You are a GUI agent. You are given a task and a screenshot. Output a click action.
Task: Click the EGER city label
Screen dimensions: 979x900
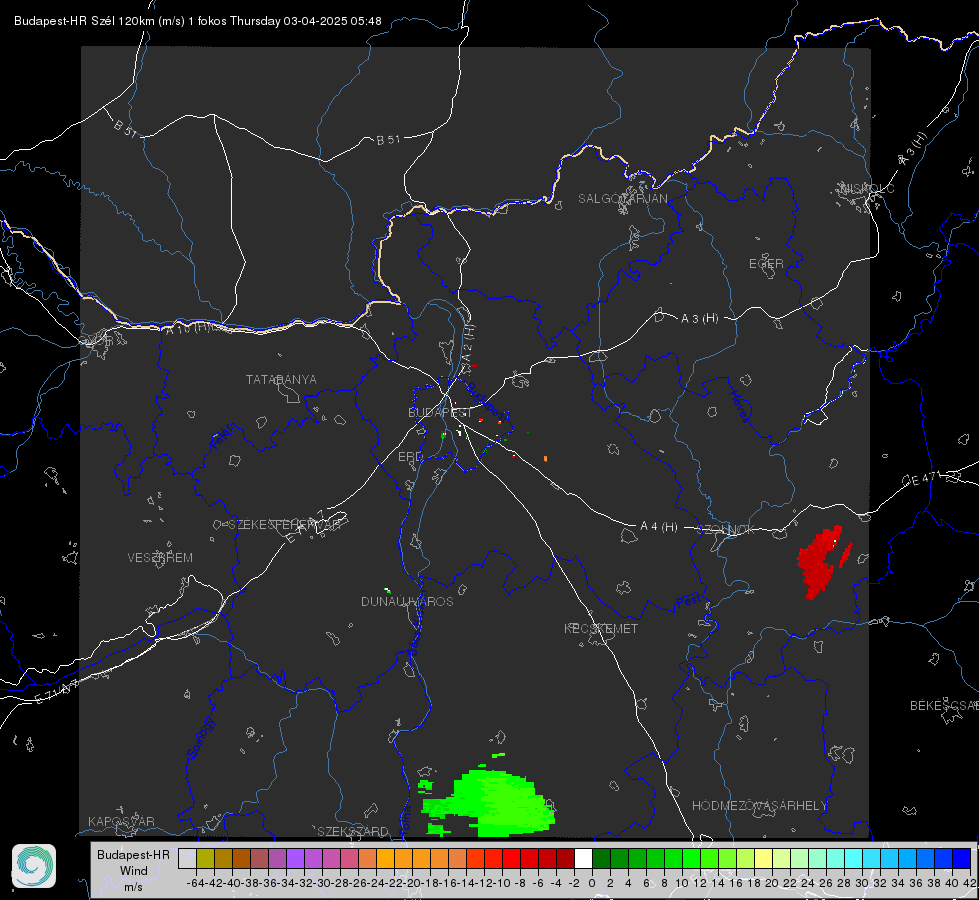766,264
